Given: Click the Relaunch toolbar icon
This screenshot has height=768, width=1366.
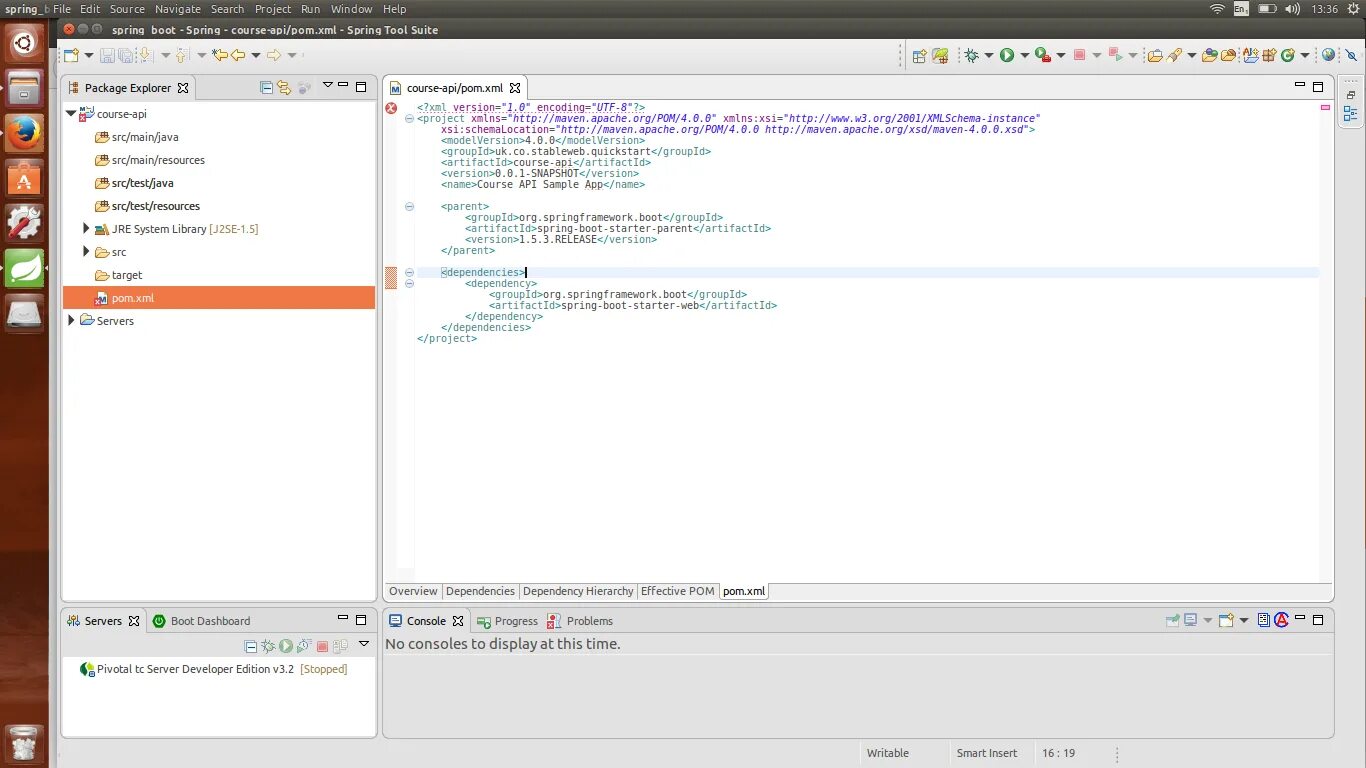Looking at the screenshot, I should pyautogui.click(x=1117, y=55).
